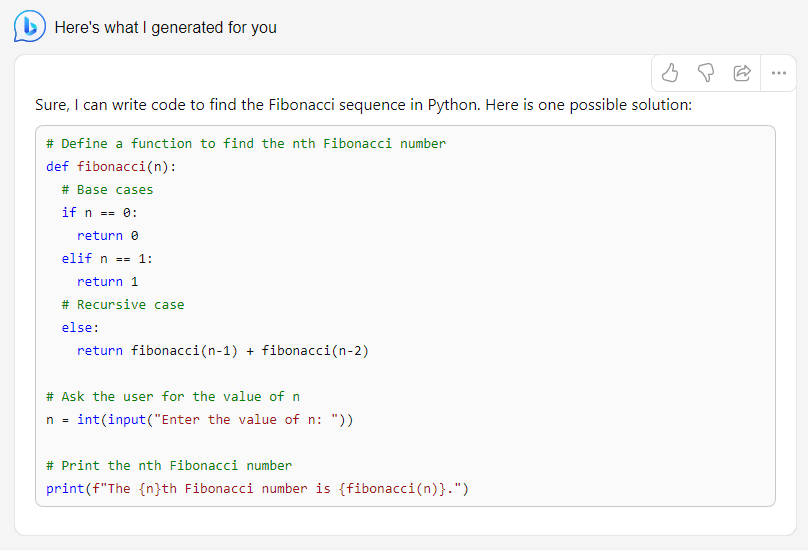Click the "else:" keyword line
The image size is (808, 551).
click(80, 328)
